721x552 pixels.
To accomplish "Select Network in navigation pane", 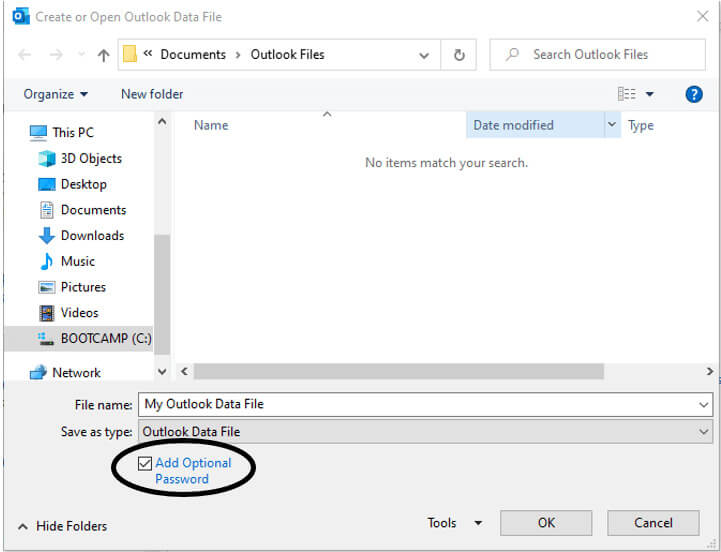I will click(76, 373).
